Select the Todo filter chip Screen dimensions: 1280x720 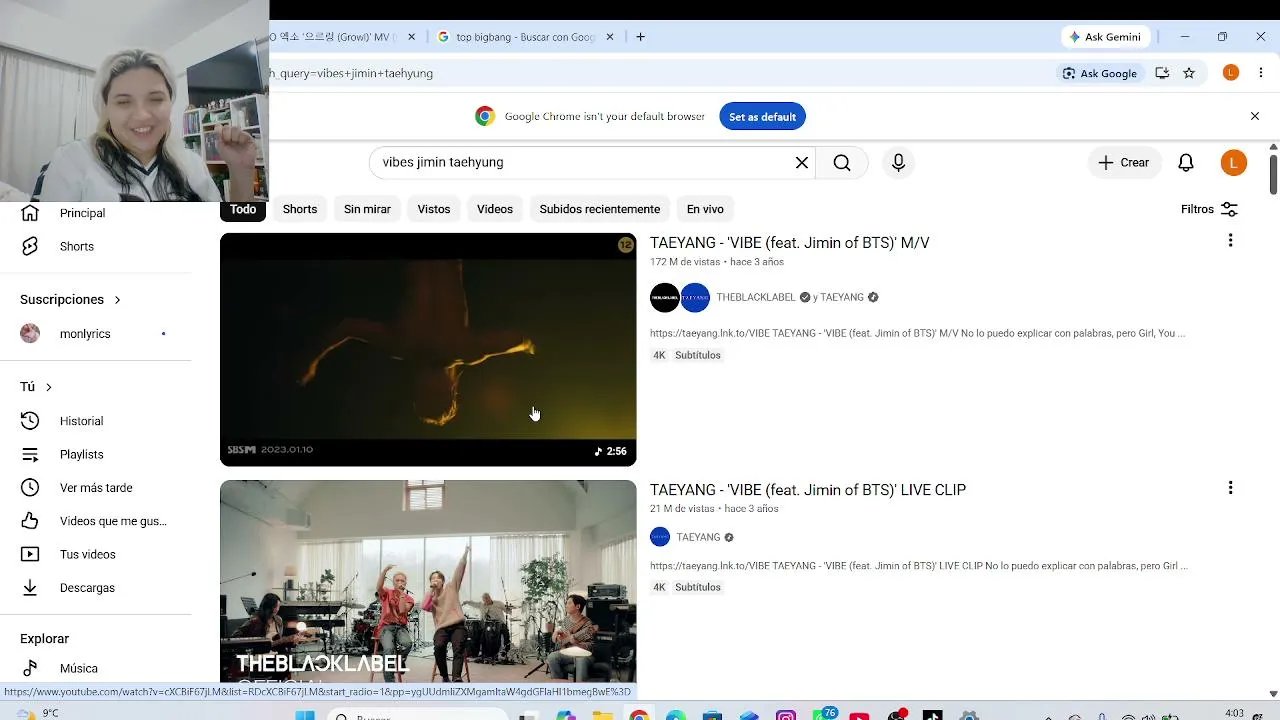pyautogui.click(x=243, y=209)
